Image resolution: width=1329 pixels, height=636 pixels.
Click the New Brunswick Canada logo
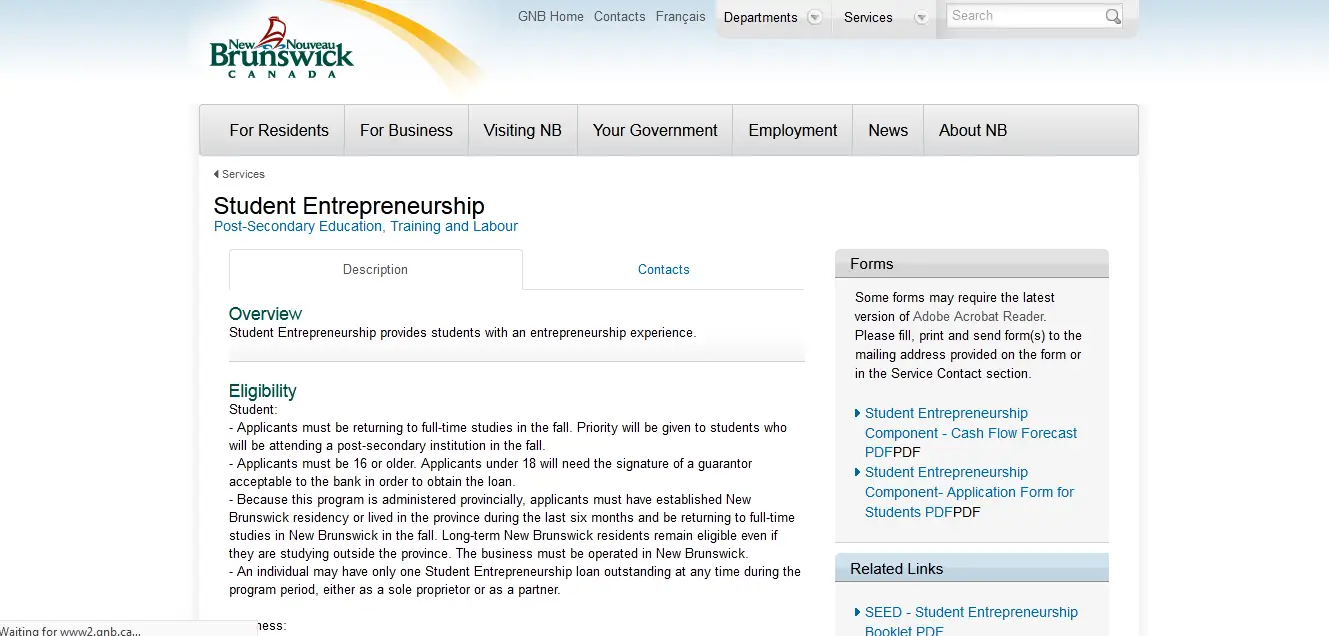click(x=282, y=48)
